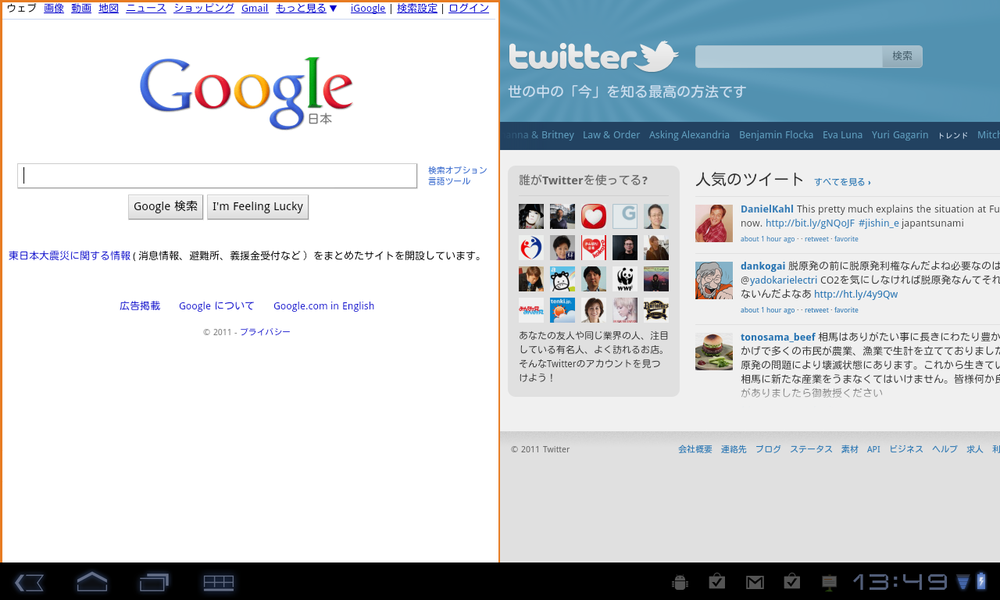
Task: Open the WWF panda avatar
Action: tap(625, 279)
